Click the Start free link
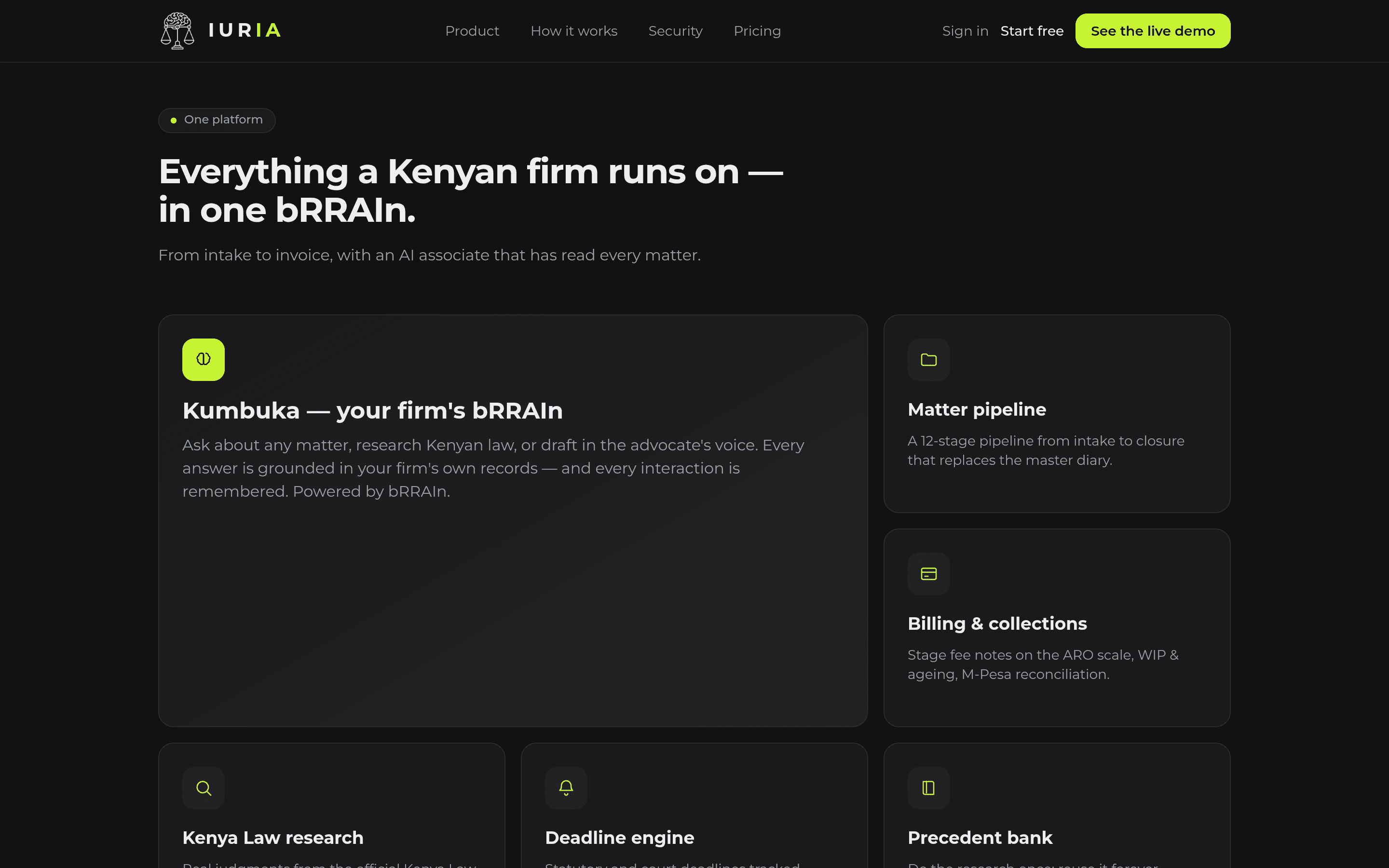Image resolution: width=1389 pixels, height=868 pixels. (1032, 31)
